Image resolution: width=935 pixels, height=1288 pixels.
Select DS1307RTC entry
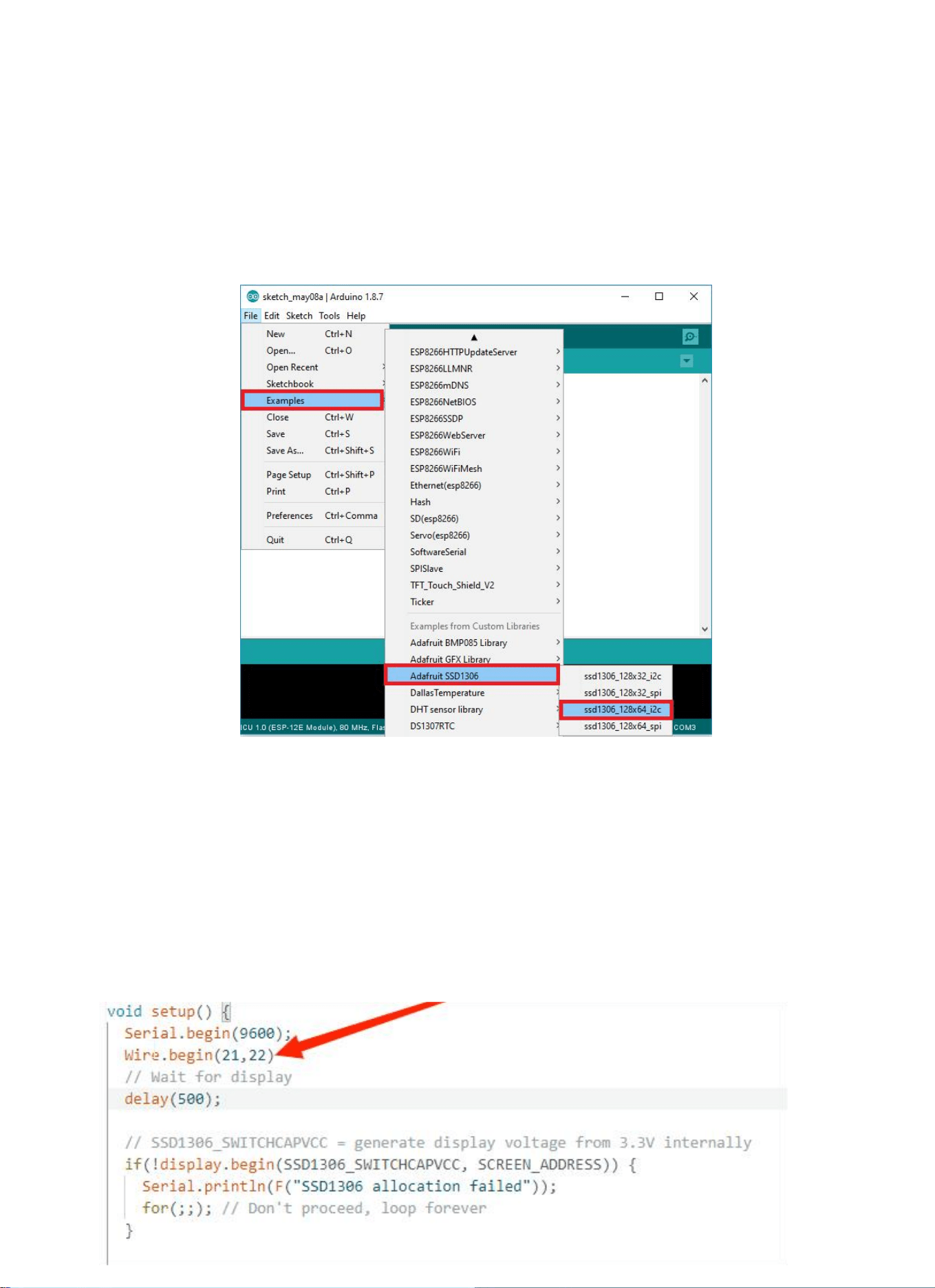coord(474,727)
